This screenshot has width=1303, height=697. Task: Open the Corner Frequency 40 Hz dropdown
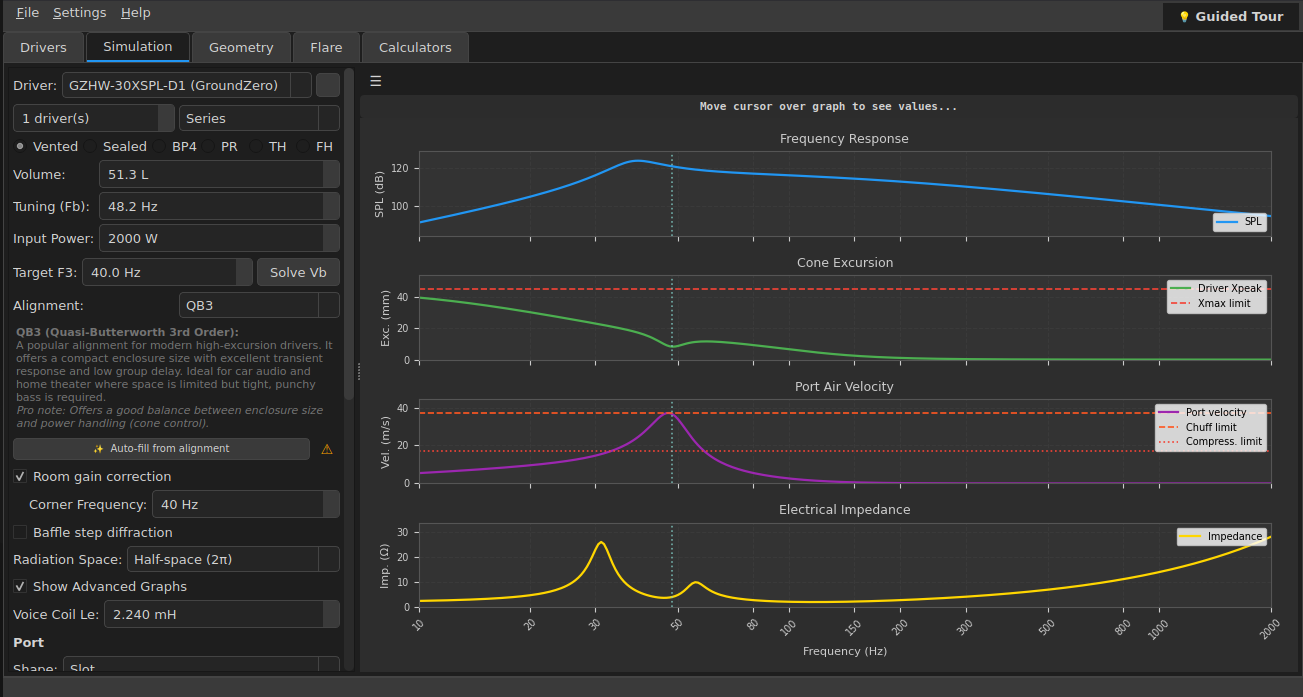(x=245, y=505)
